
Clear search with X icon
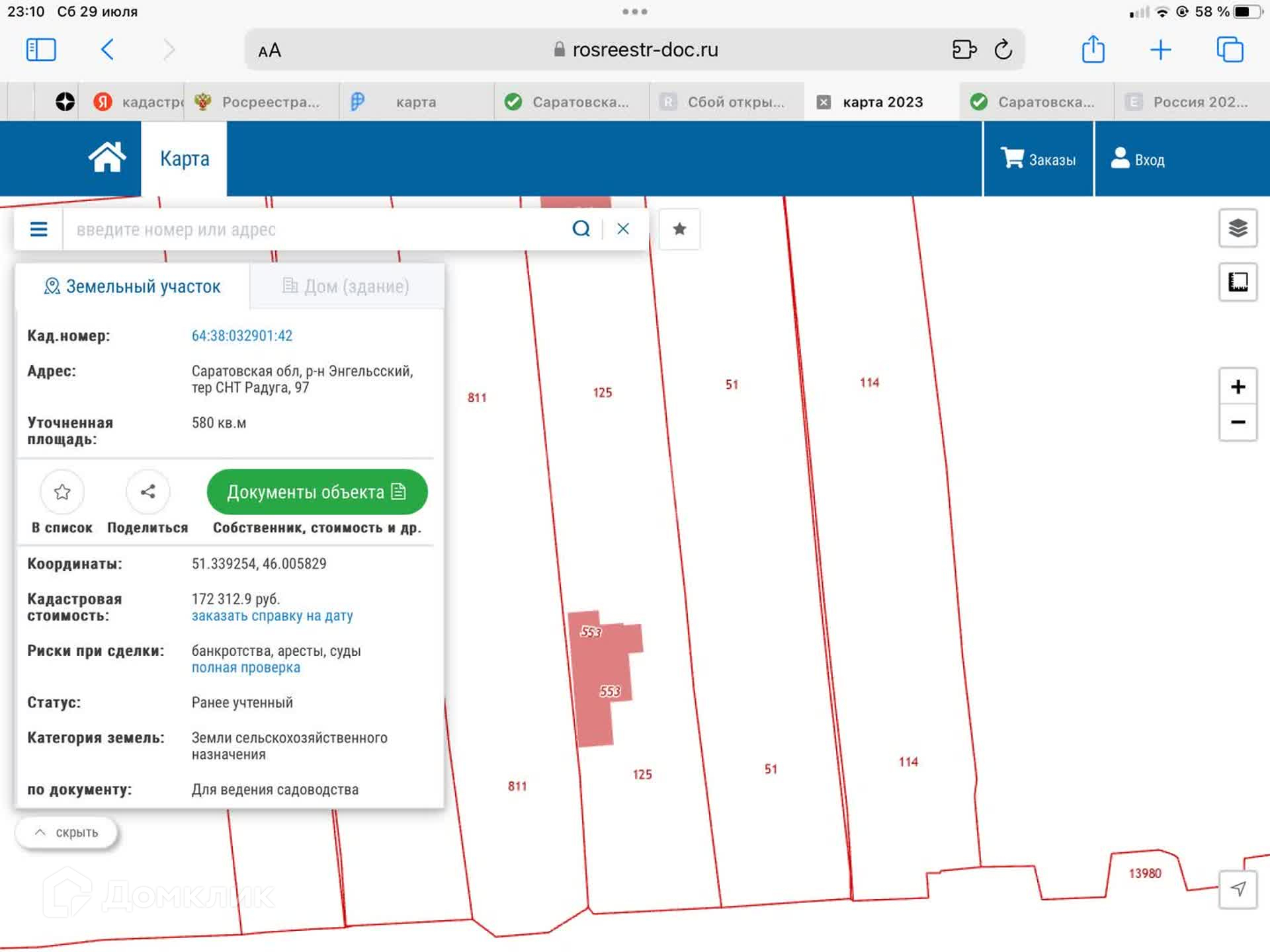tap(622, 229)
